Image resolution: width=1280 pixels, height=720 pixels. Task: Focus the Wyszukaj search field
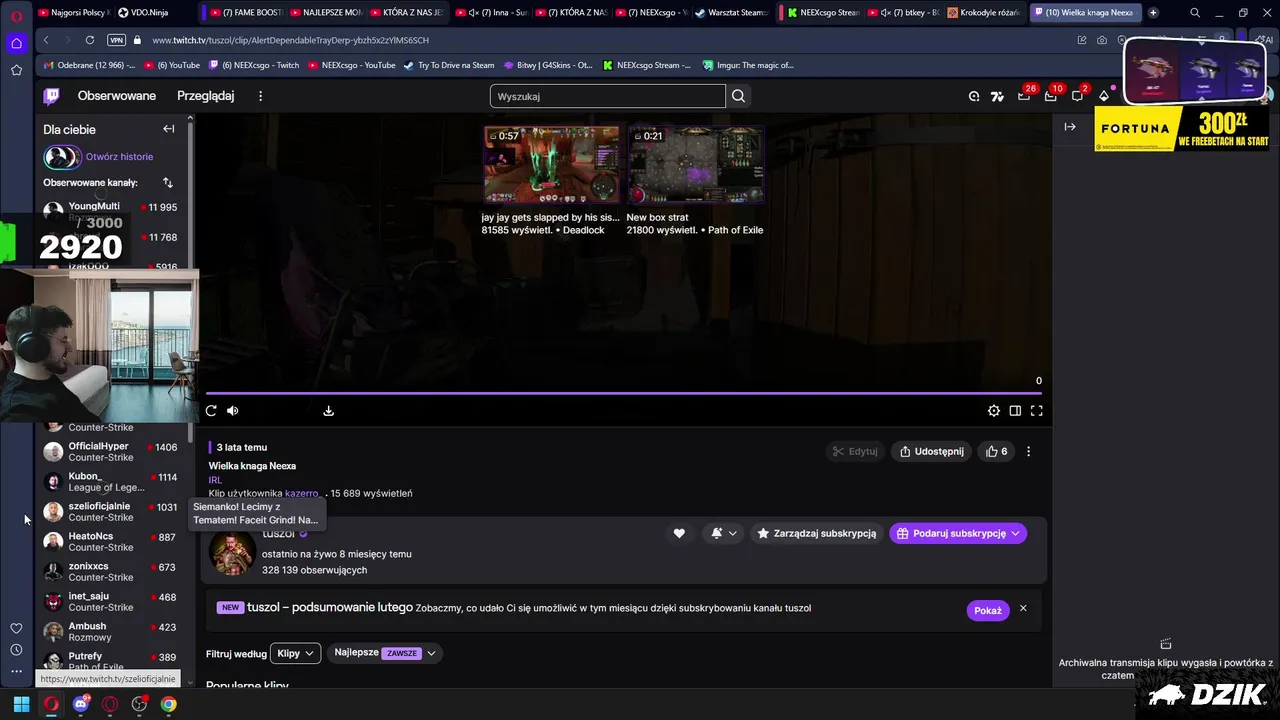[607, 96]
